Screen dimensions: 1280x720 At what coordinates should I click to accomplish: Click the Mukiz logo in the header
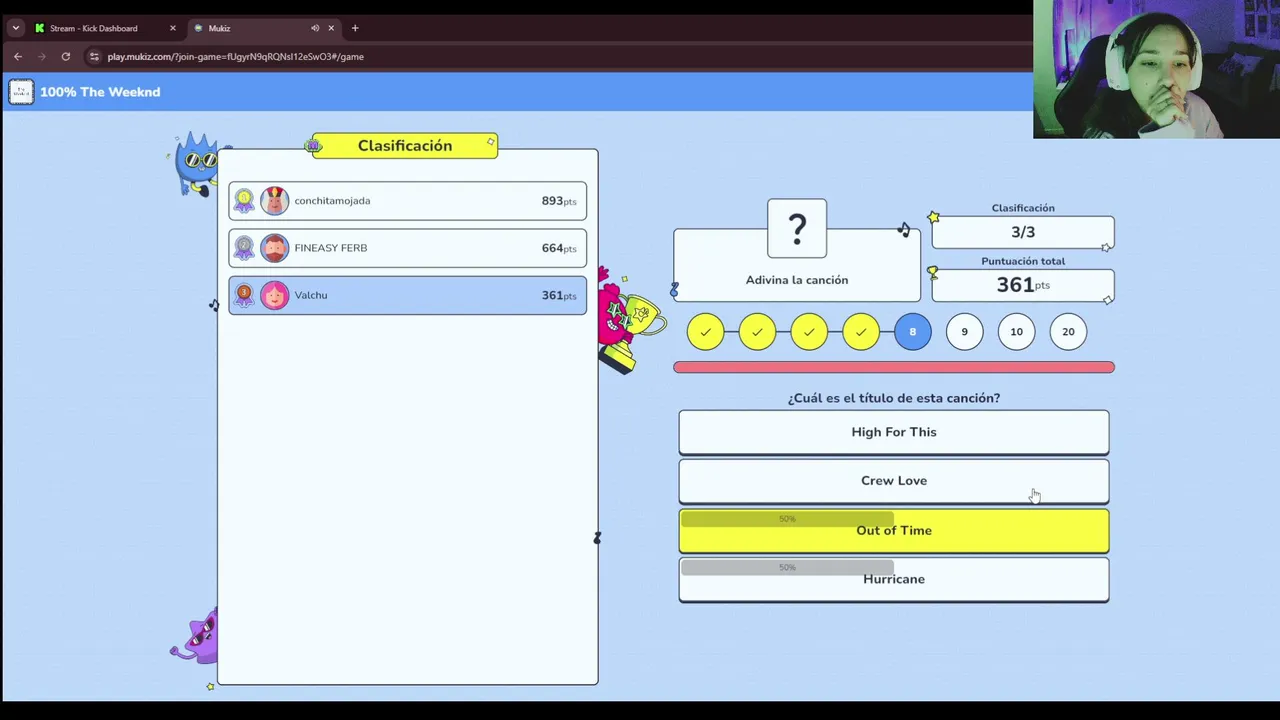[21, 92]
